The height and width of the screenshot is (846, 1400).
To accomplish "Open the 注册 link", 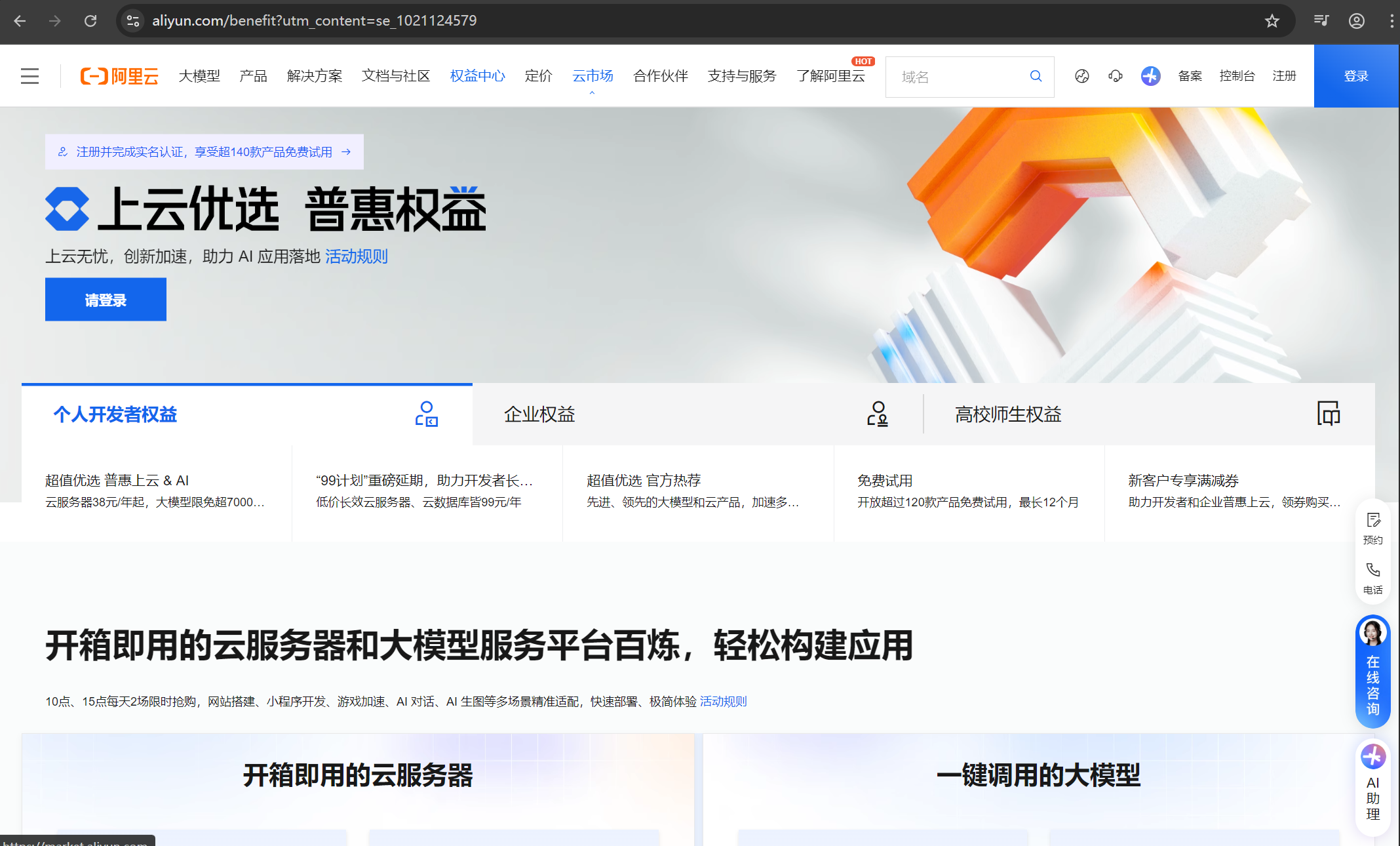I will pos(1284,76).
